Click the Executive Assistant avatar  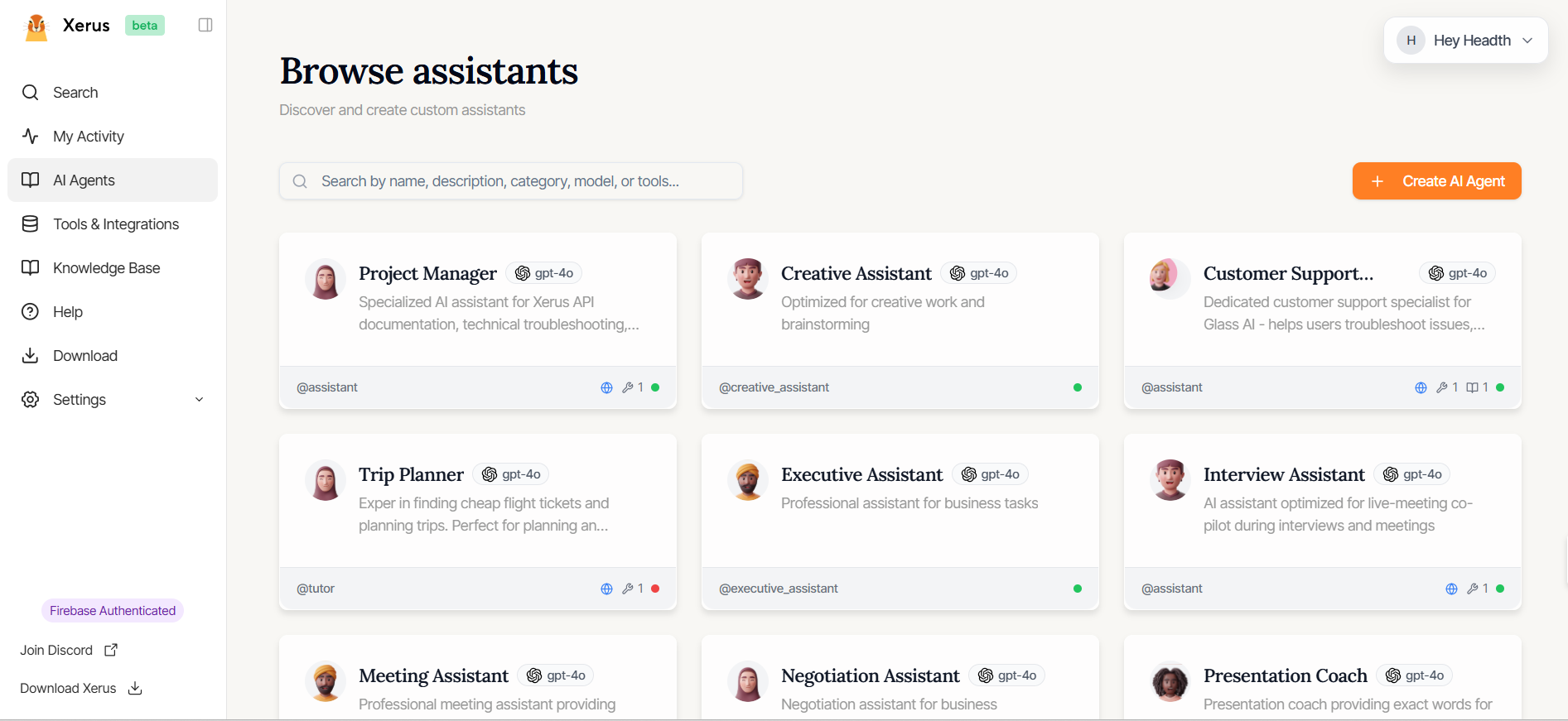coord(748,480)
